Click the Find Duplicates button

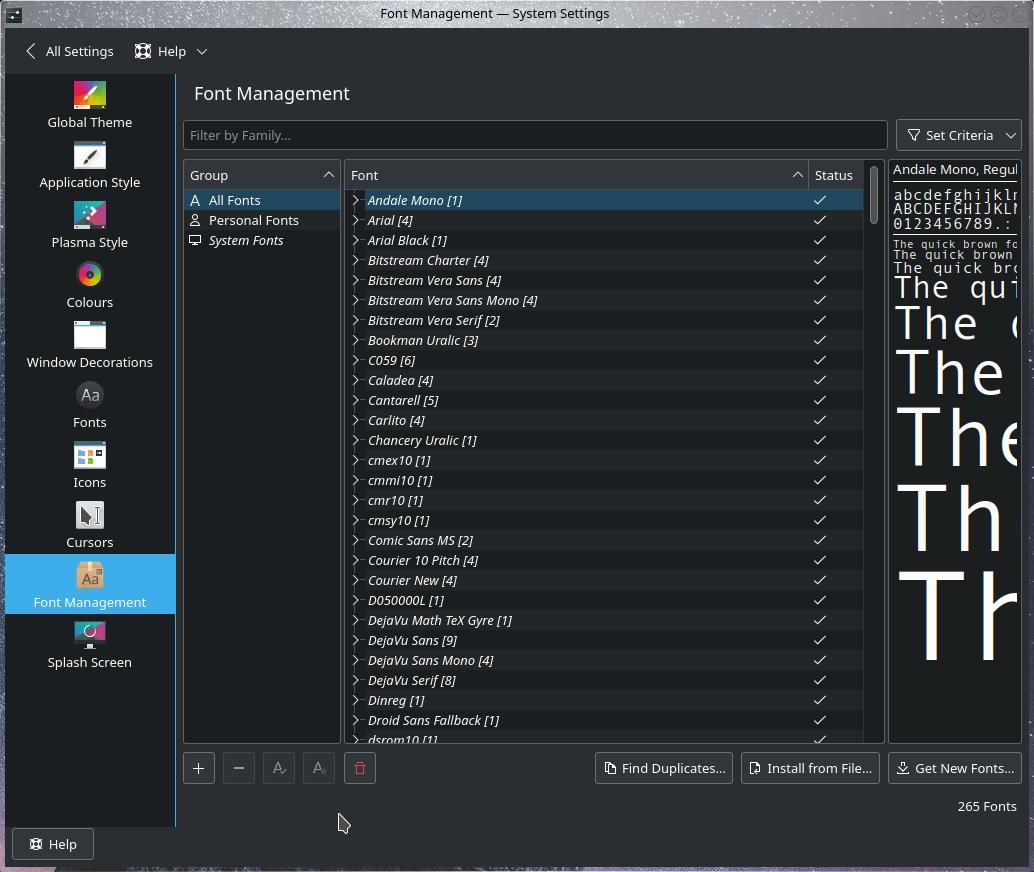(x=663, y=768)
